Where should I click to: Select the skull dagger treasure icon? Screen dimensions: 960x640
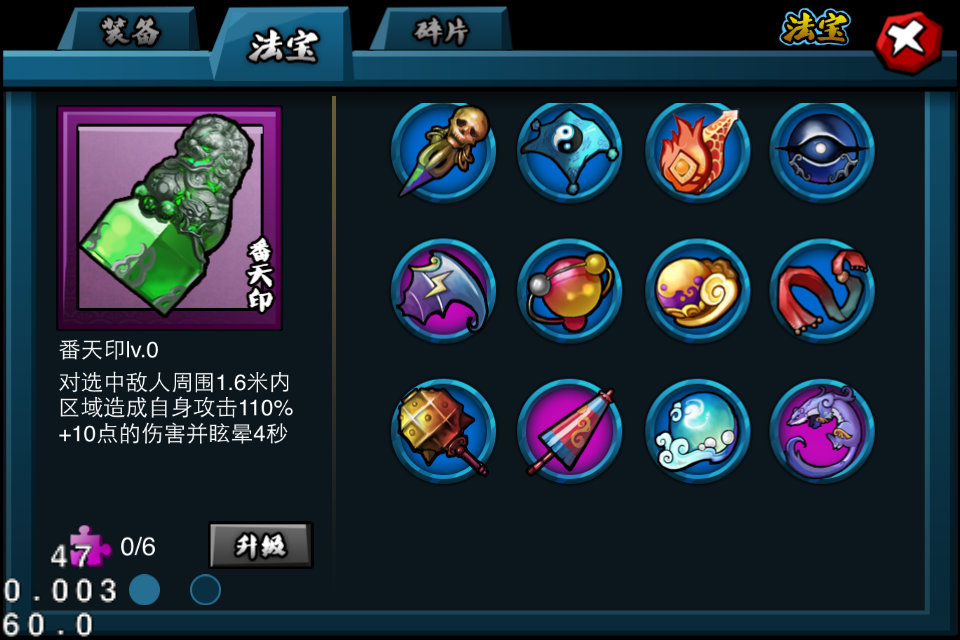[443, 152]
